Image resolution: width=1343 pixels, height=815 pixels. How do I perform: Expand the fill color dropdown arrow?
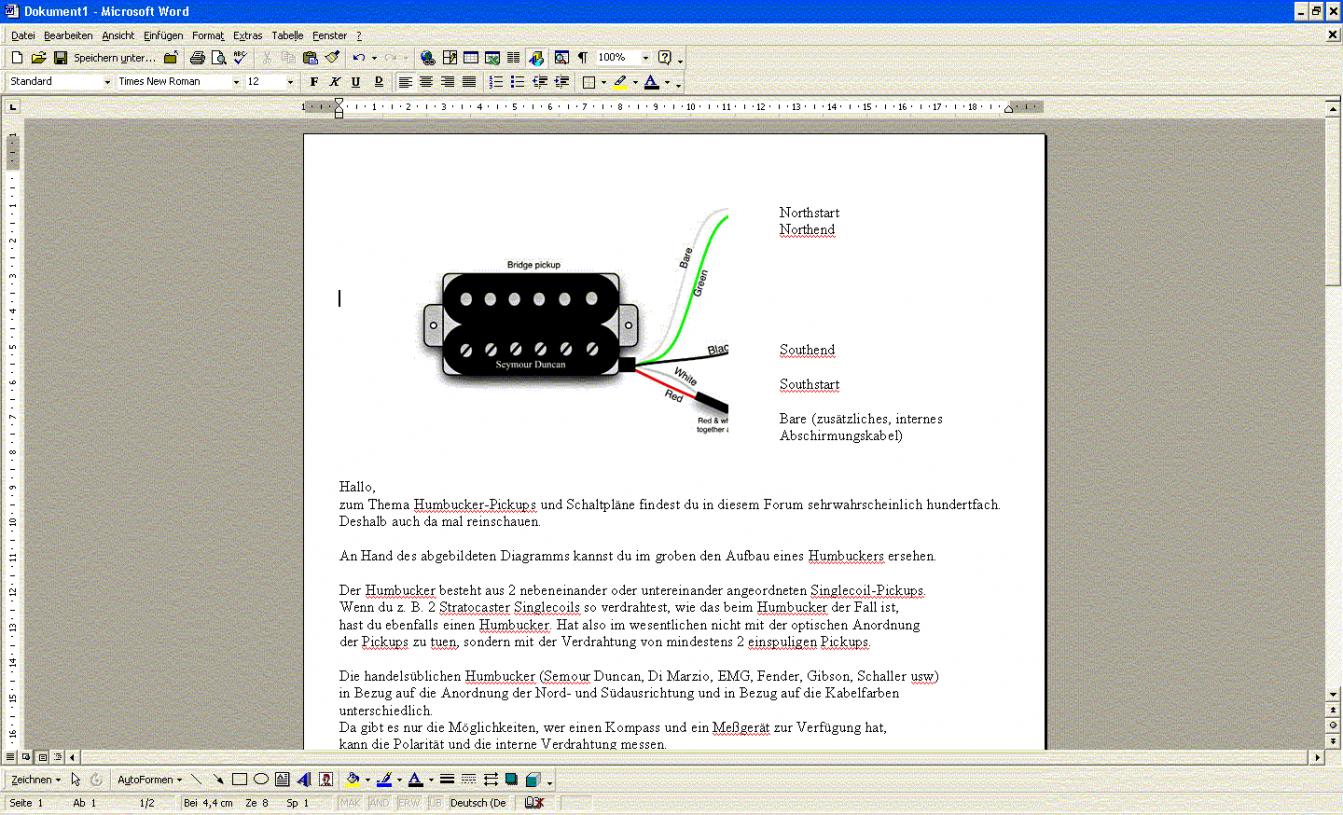tap(366, 779)
